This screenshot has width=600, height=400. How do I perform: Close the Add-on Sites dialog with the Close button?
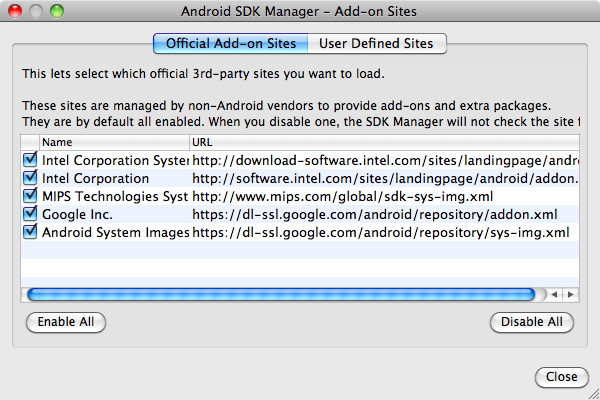pyautogui.click(x=561, y=377)
